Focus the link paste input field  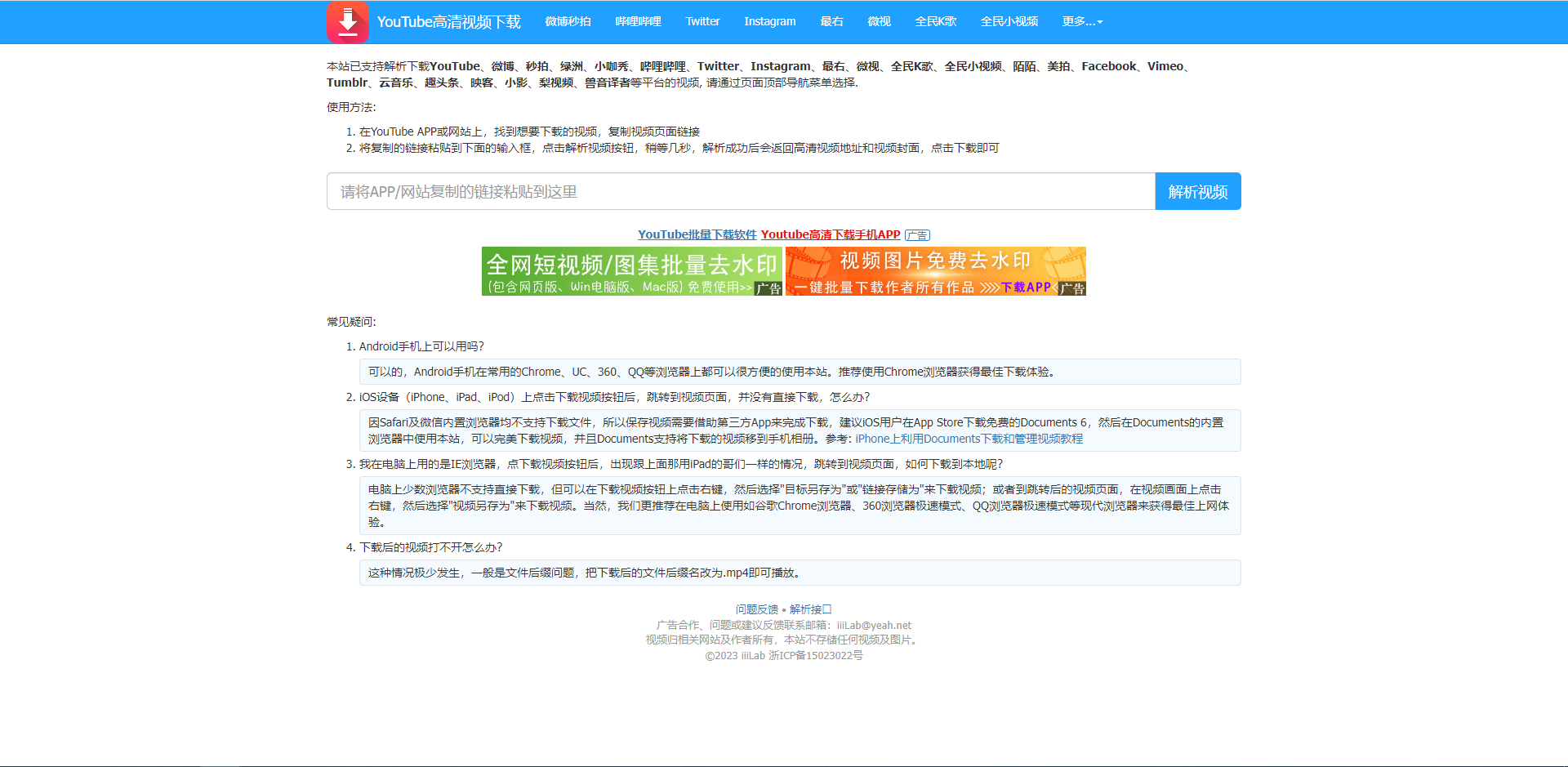tap(741, 191)
